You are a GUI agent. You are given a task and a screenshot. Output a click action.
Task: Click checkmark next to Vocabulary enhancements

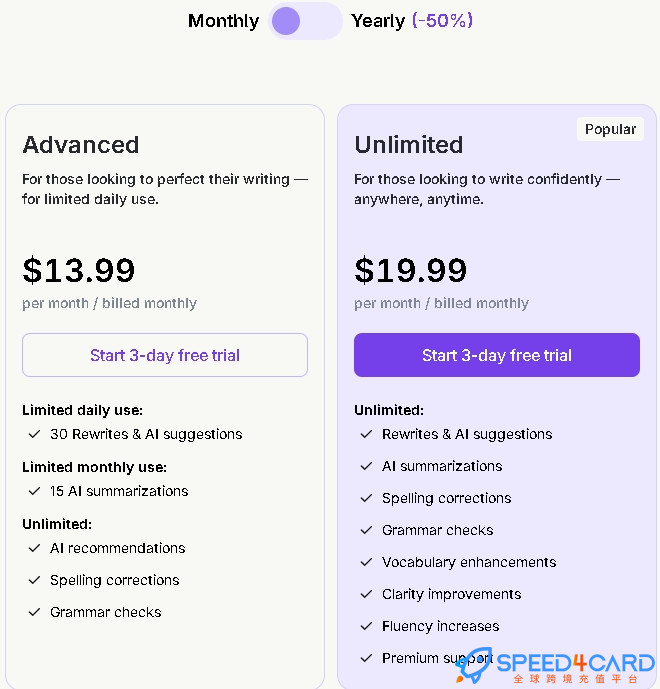click(x=366, y=562)
